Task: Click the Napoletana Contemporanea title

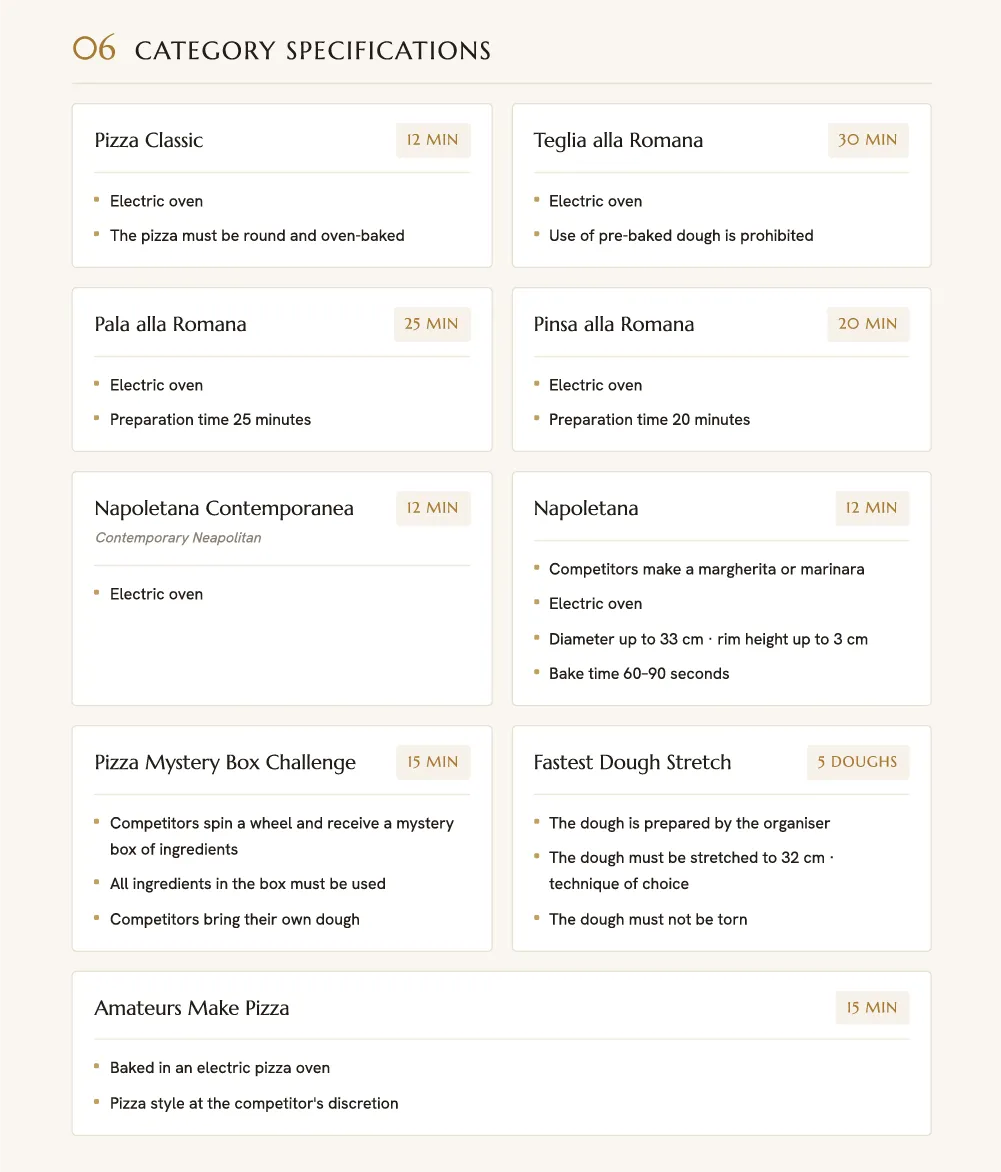Action: click(x=224, y=508)
